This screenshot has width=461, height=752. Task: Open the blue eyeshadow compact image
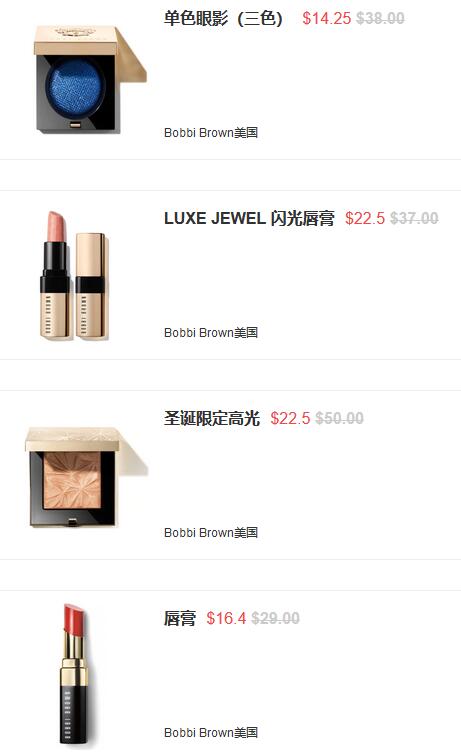coord(89,80)
